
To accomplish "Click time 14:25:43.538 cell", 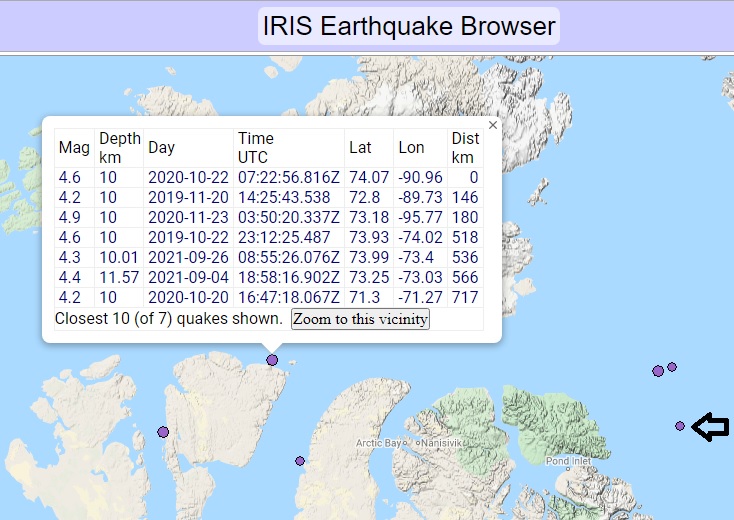I will [x=289, y=198].
